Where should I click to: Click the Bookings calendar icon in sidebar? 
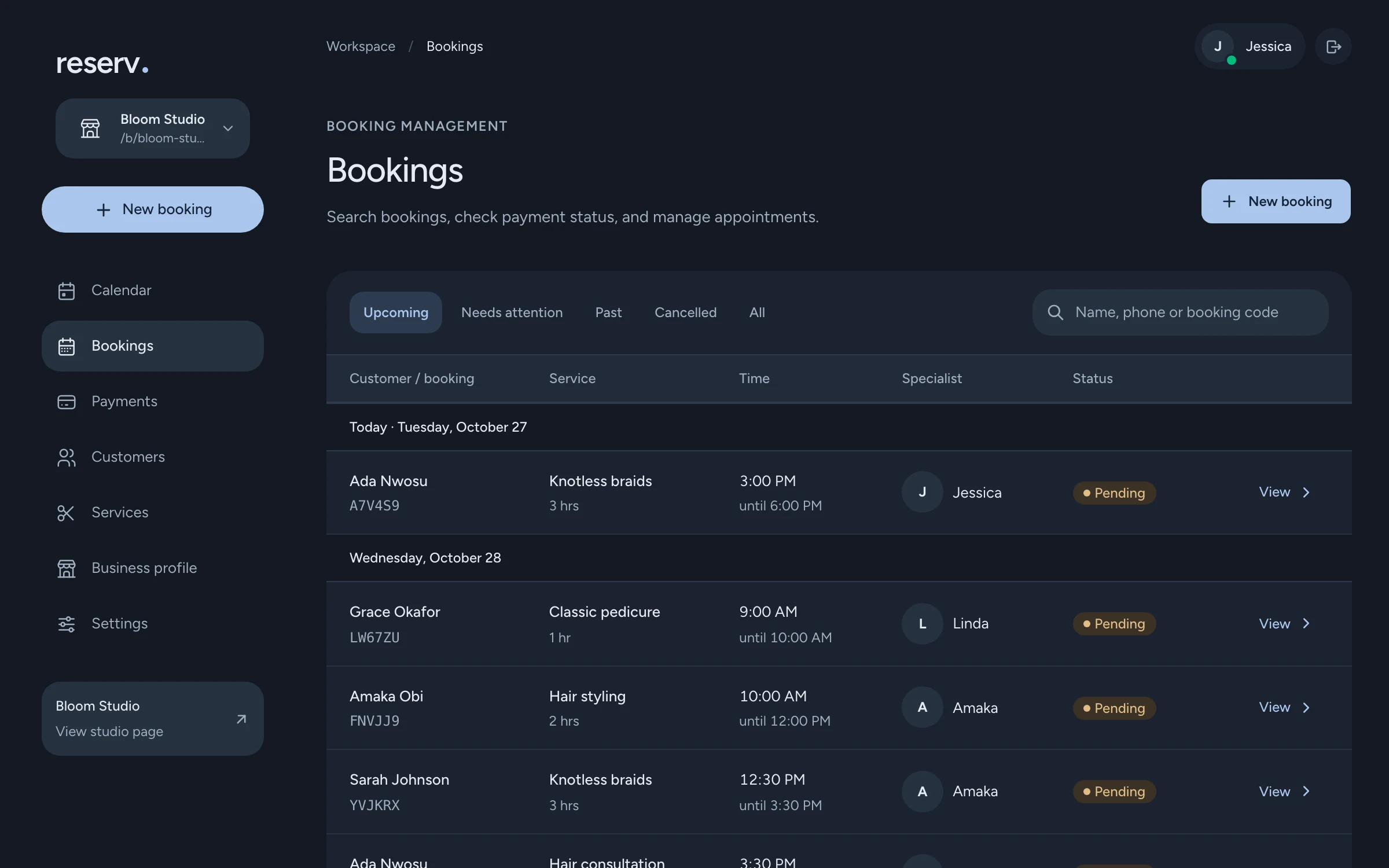point(67,346)
